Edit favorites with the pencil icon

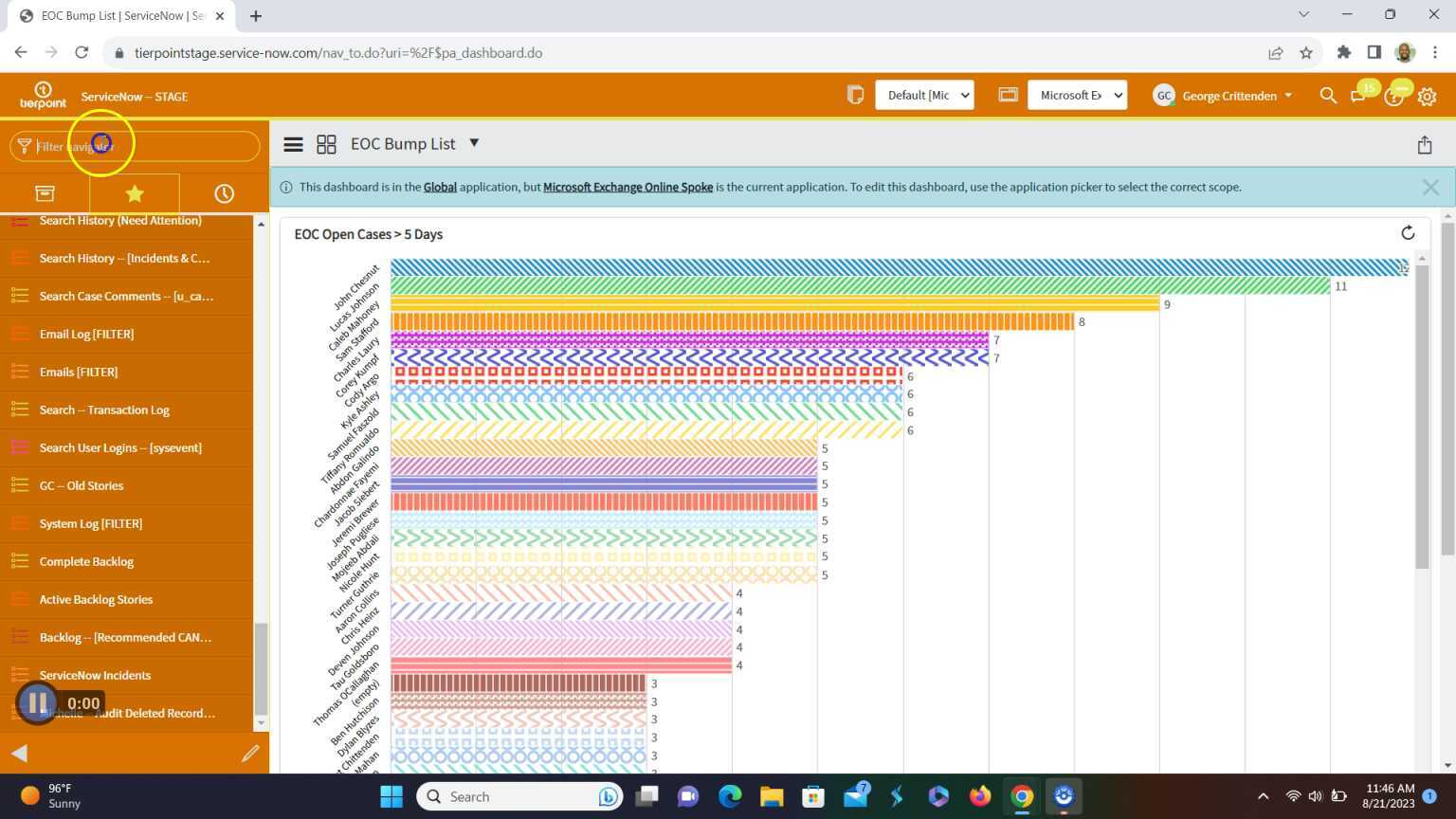[250, 754]
